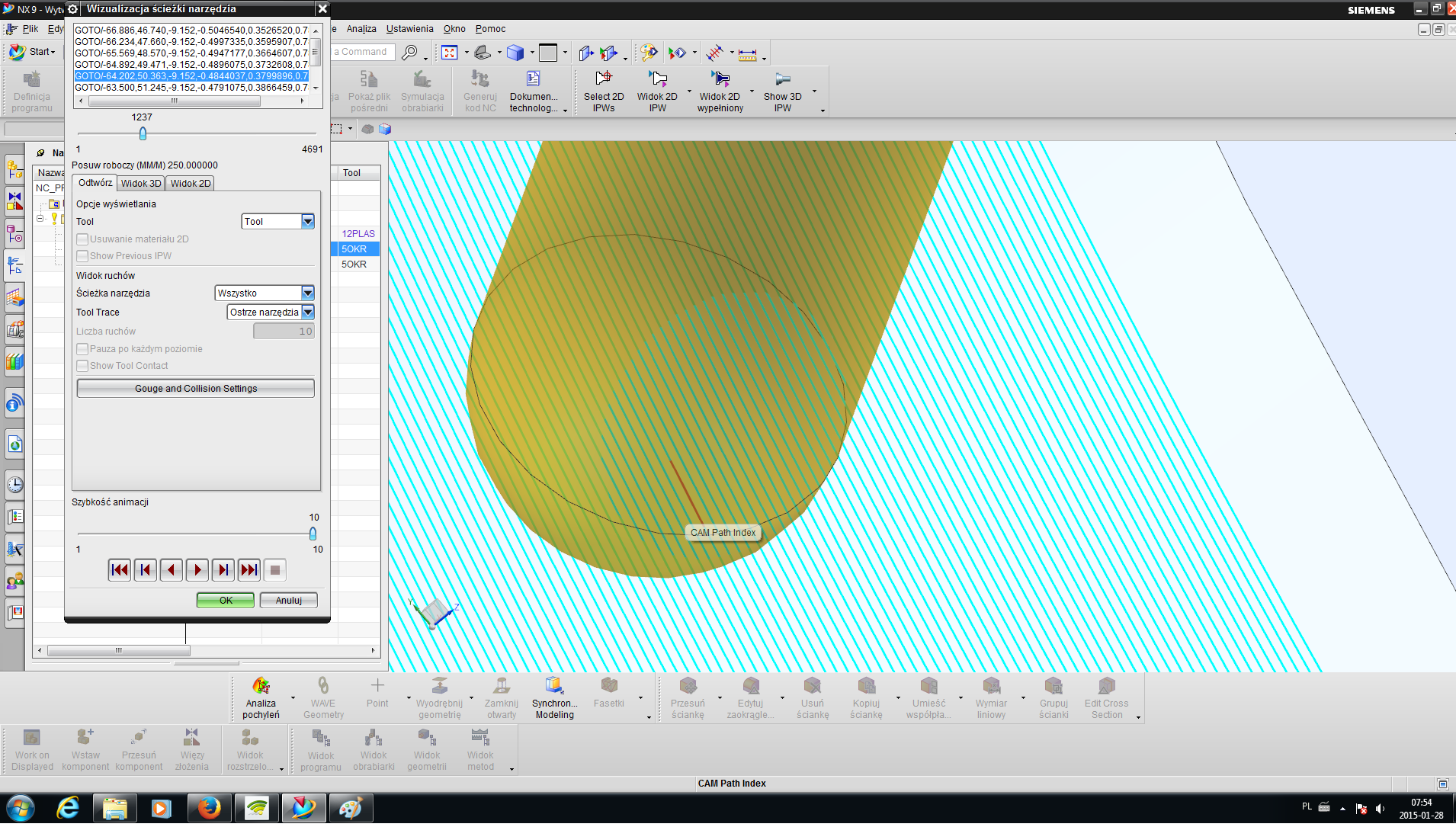The height and width of the screenshot is (827, 1456).
Task: Open the Pomoc menu
Action: point(490,29)
